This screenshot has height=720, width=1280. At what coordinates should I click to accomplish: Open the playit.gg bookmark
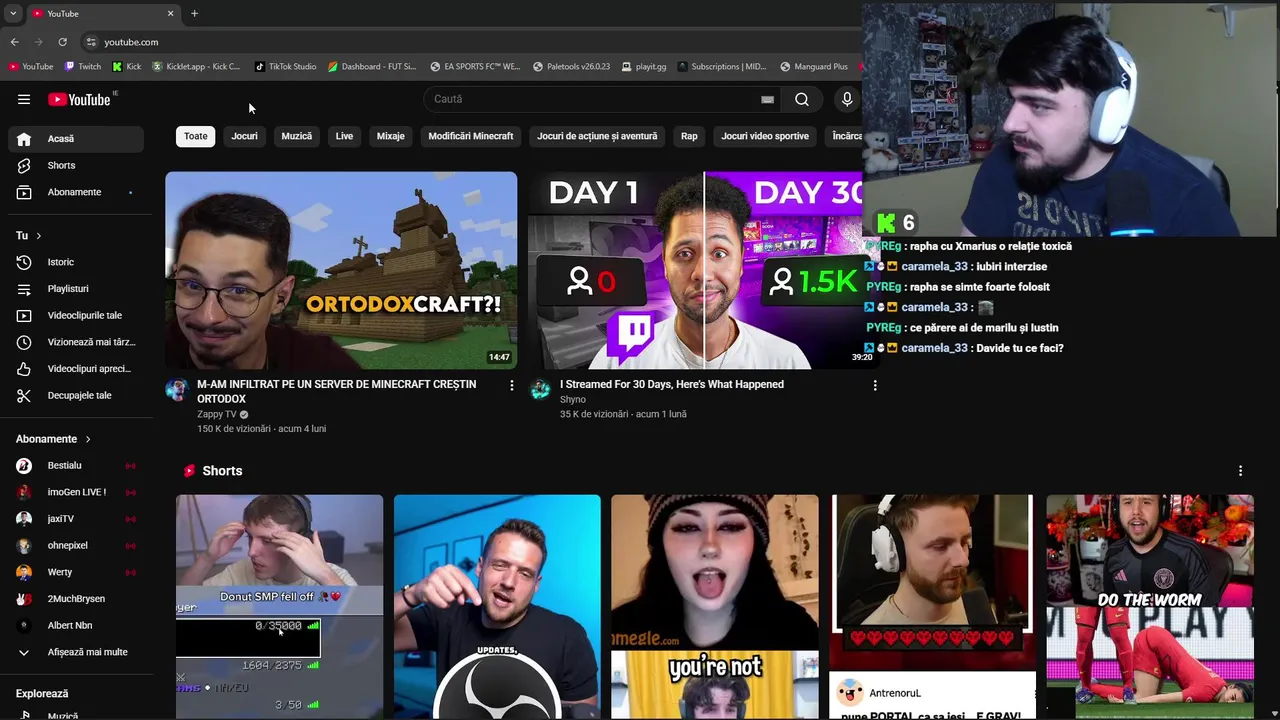[644, 67]
